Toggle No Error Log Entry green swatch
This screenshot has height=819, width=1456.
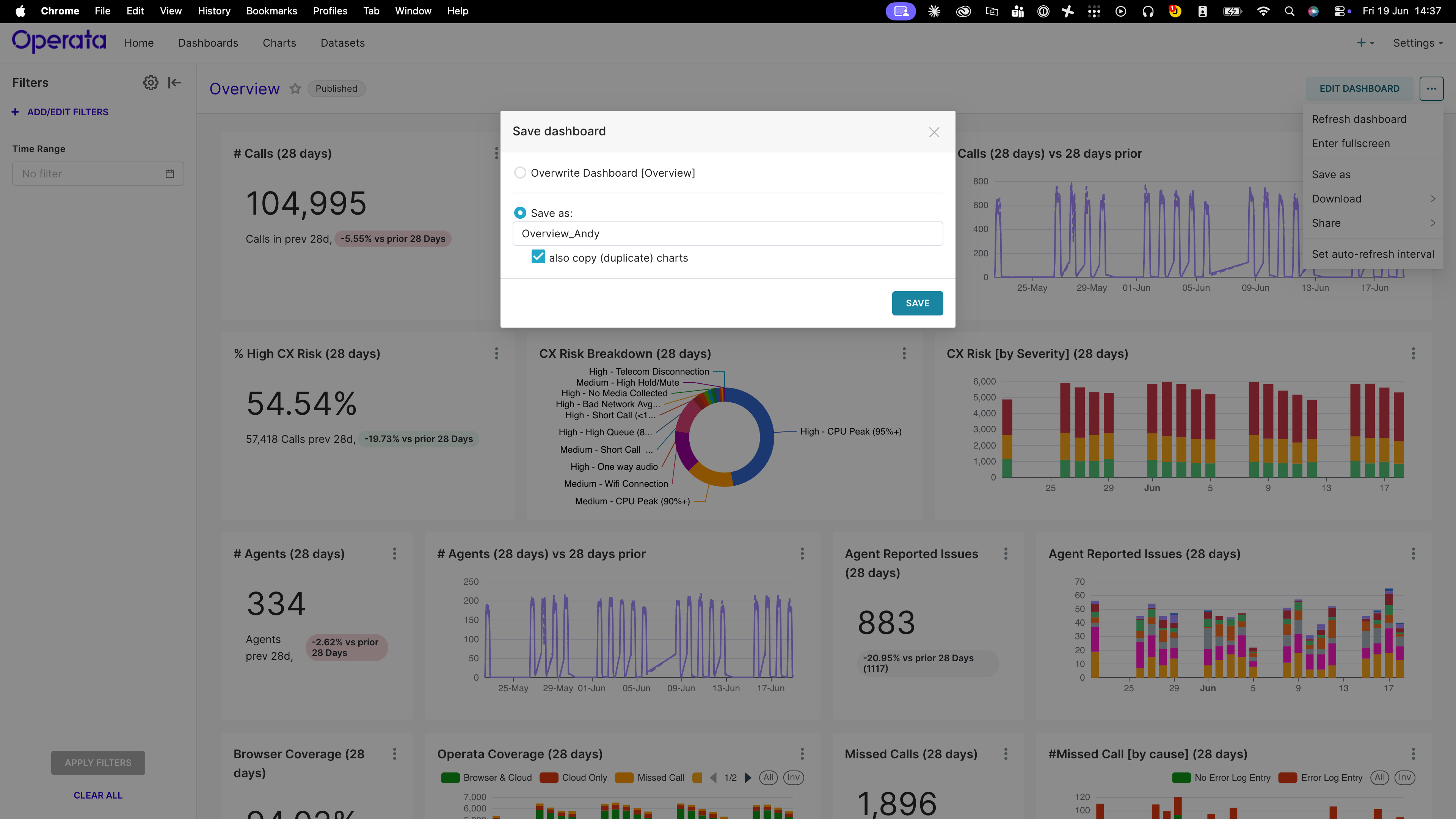pos(1181,778)
